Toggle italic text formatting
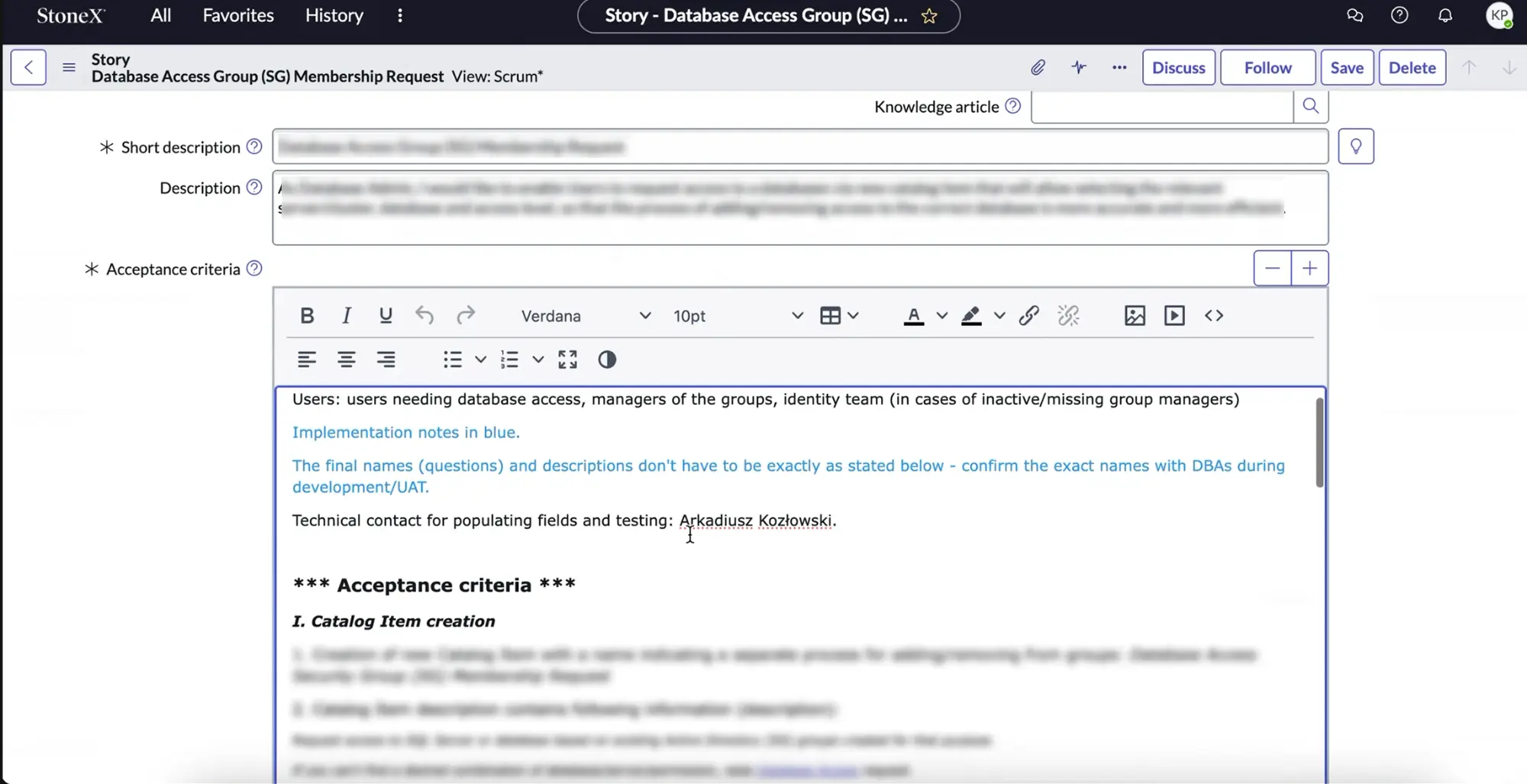 [347, 315]
